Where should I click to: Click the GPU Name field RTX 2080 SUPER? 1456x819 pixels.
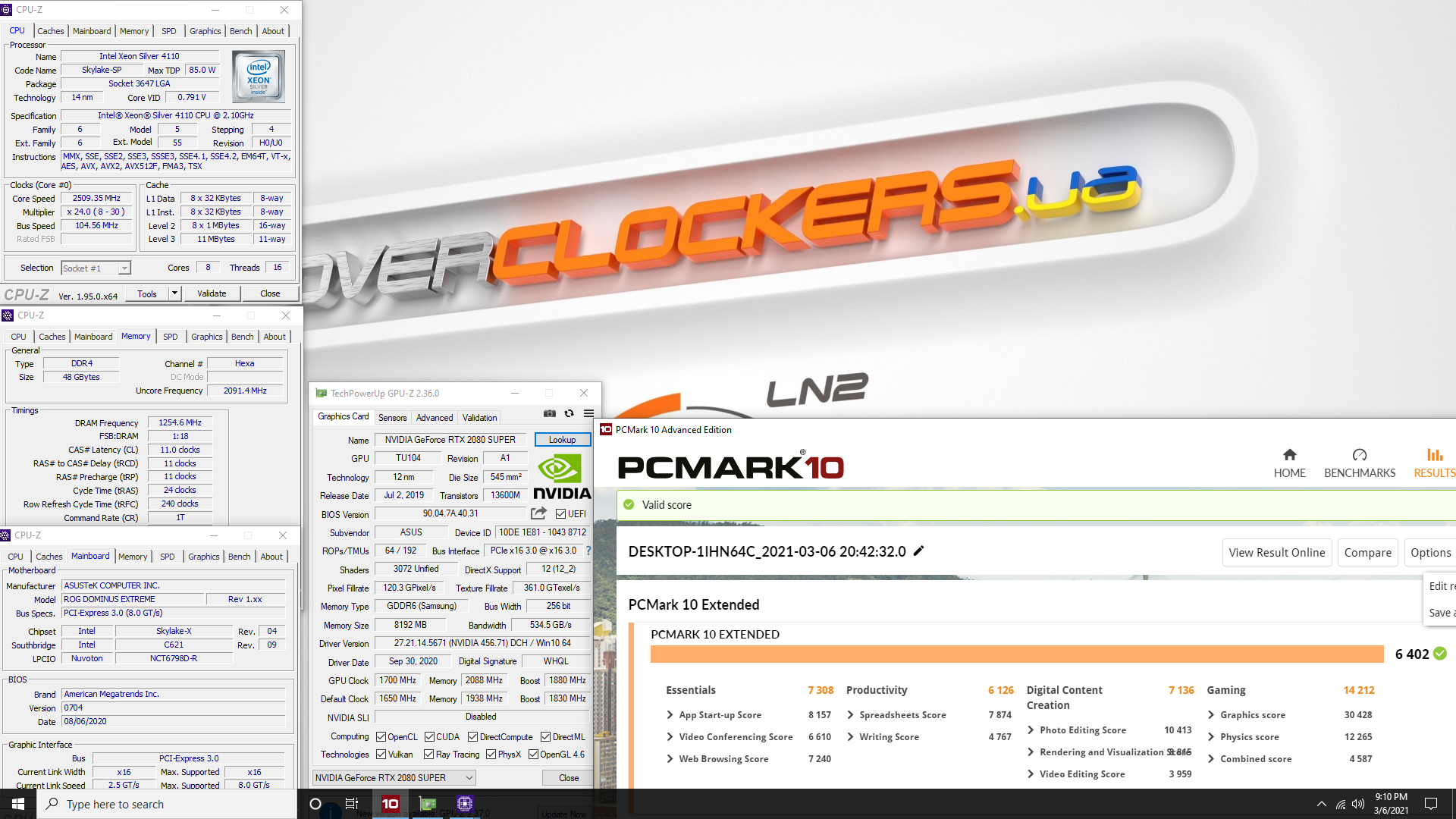tap(450, 440)
